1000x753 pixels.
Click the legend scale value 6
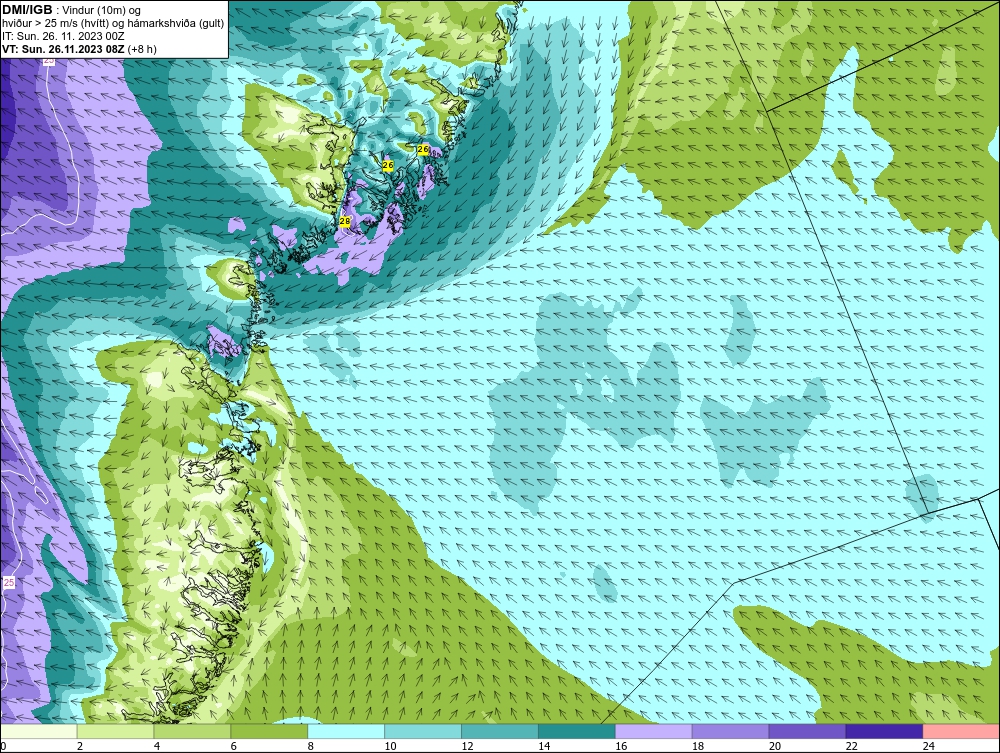(233, 746)
